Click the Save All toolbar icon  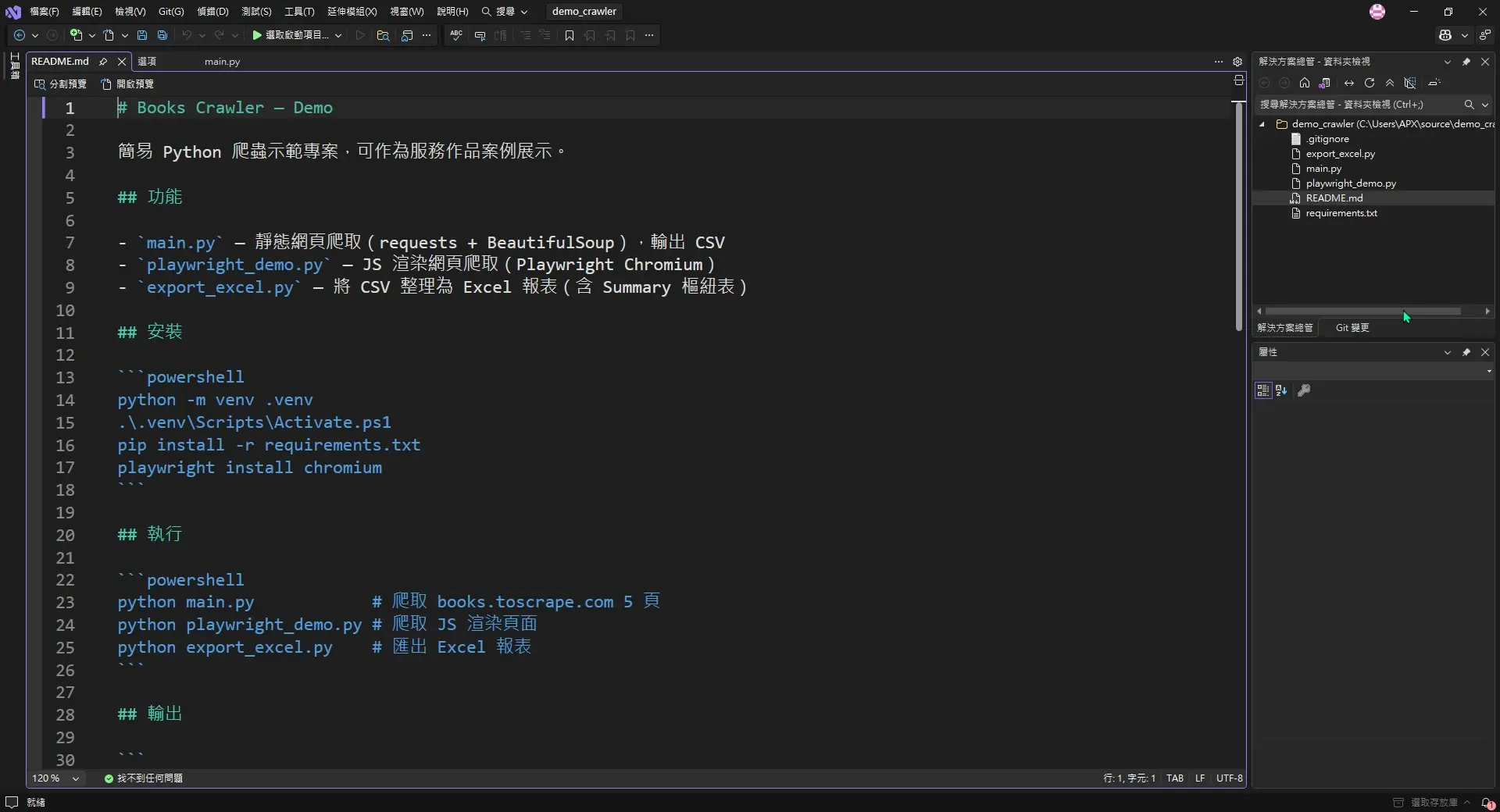point(162,35)
